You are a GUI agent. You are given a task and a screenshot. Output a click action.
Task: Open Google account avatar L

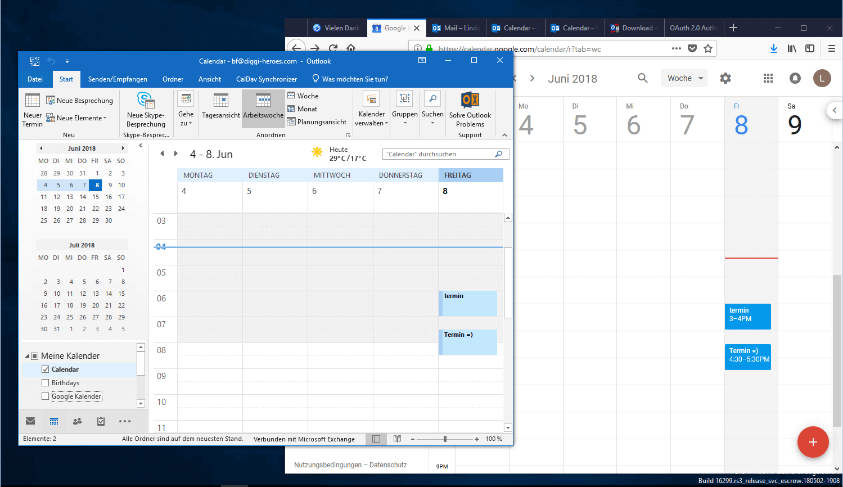coord(821,78)
